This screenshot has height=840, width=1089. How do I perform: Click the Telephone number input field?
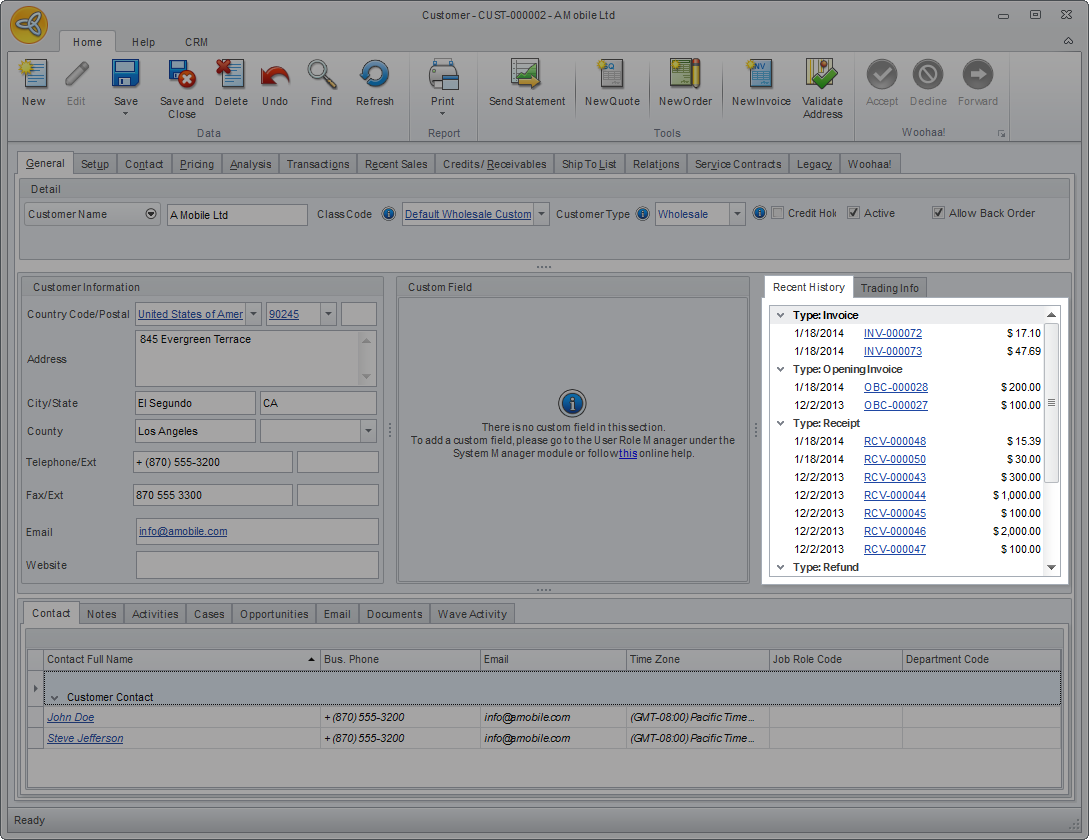click(x=212, y=462)
